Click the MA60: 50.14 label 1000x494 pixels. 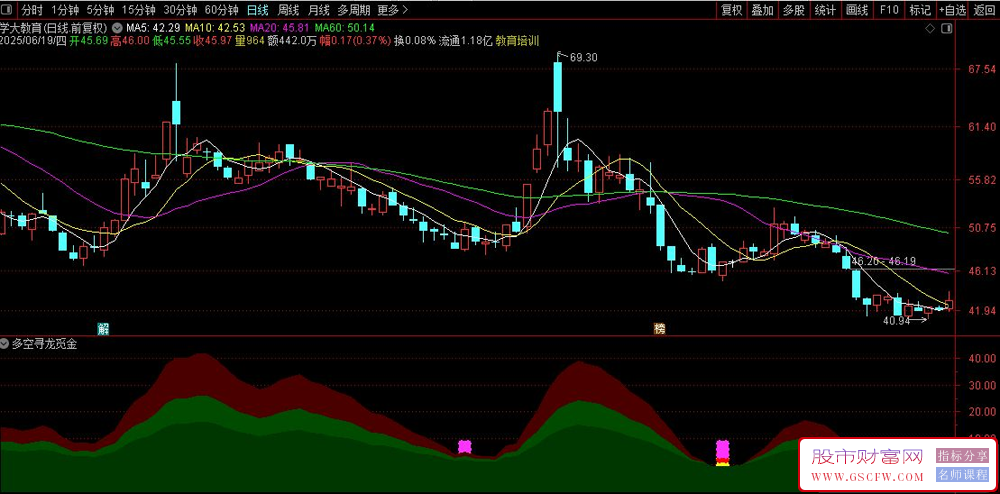coord(344,28)
